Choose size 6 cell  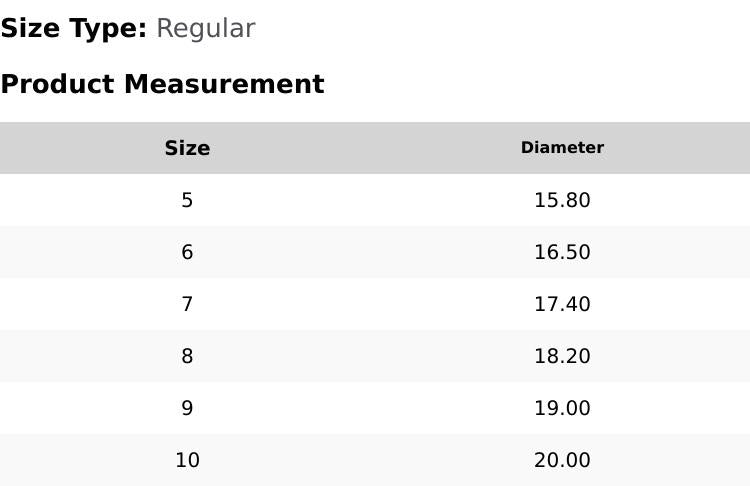187,252
